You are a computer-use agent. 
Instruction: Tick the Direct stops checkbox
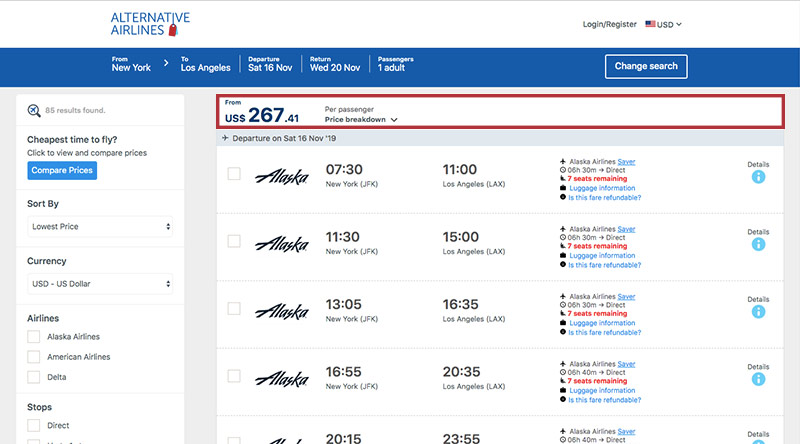[34, 425]
